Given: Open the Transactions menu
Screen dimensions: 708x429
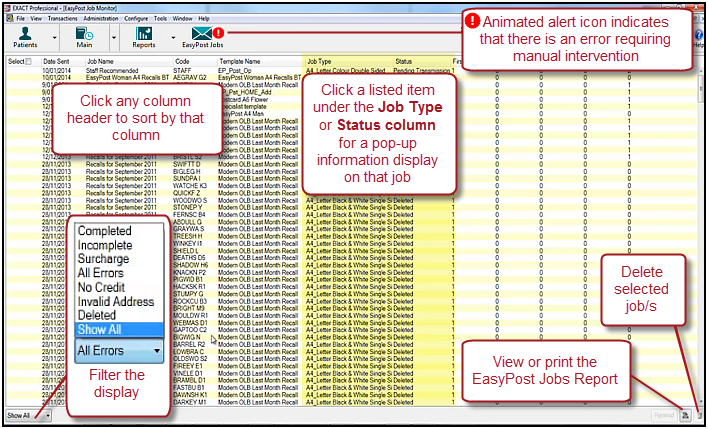Looking at the screenshot, I should tap(63, 19).
